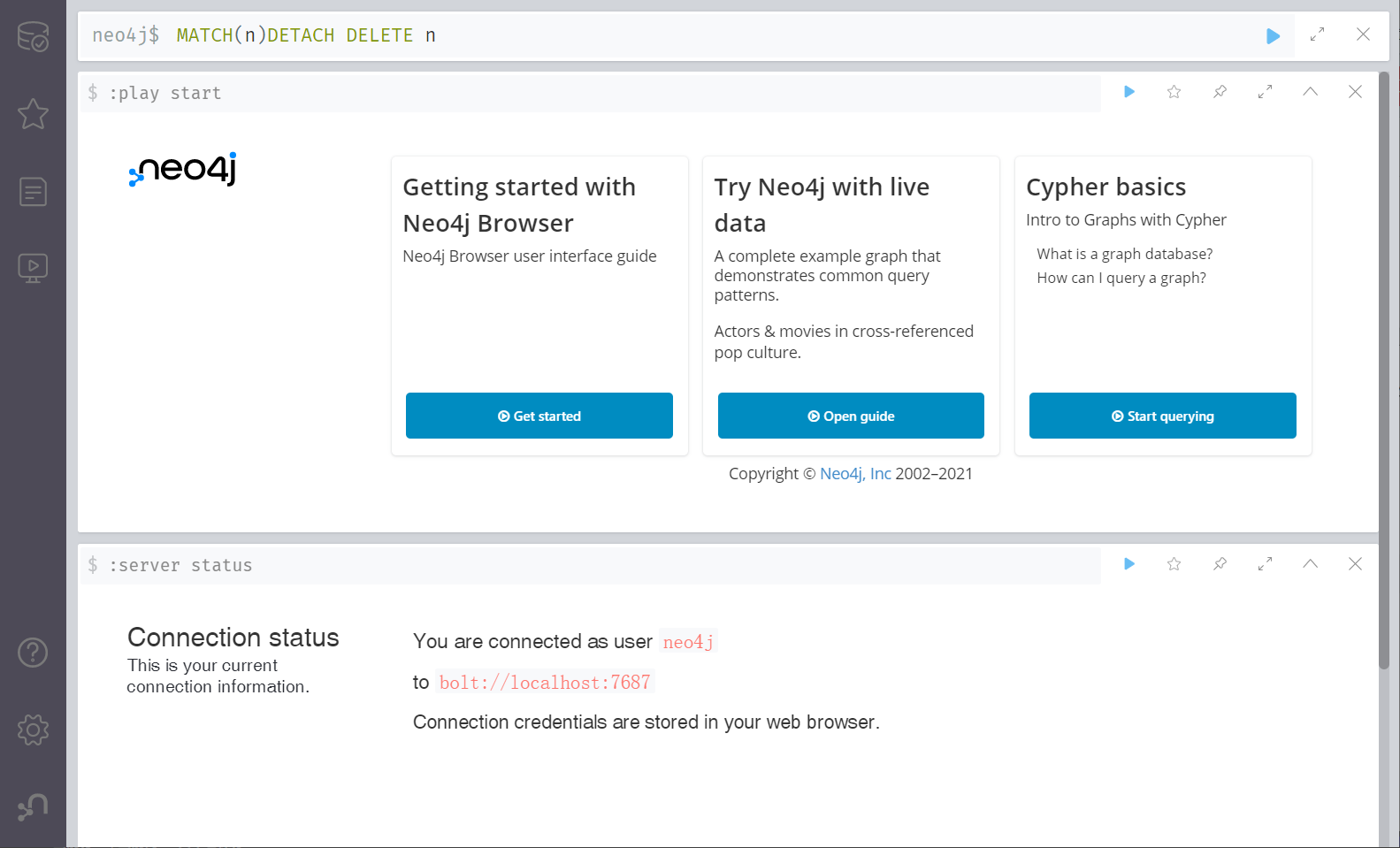Click the 'Cypher basics' heading
This screenshot has width=1400, height=848.
click(x=1106, y=187)
